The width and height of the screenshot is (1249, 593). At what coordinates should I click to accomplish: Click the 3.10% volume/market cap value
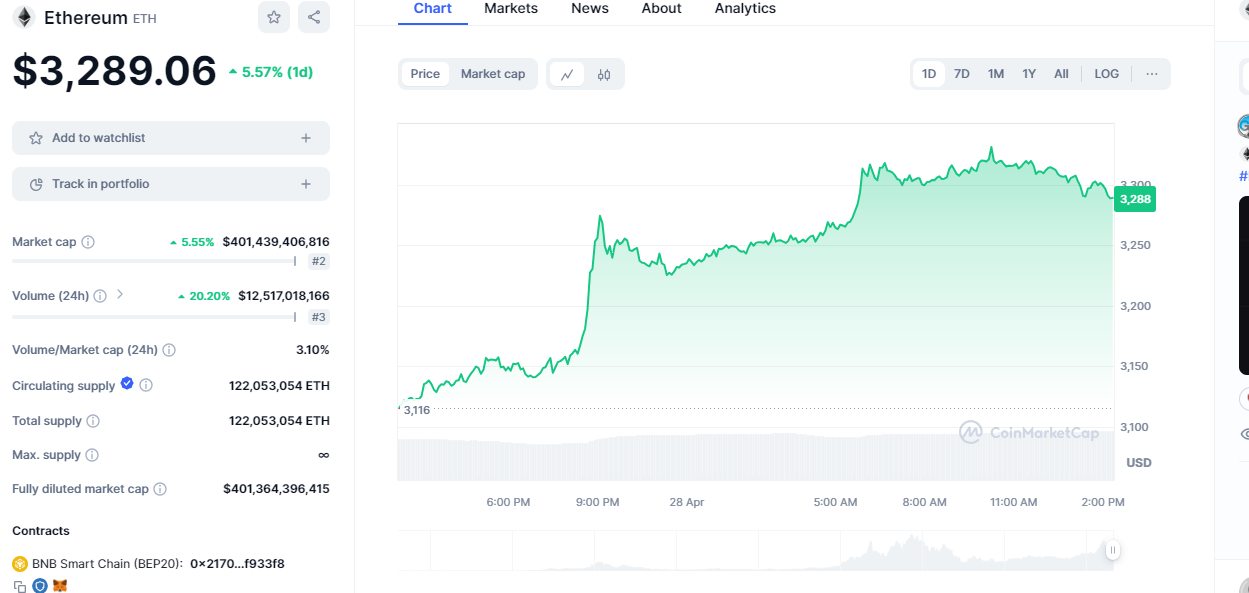312,350
